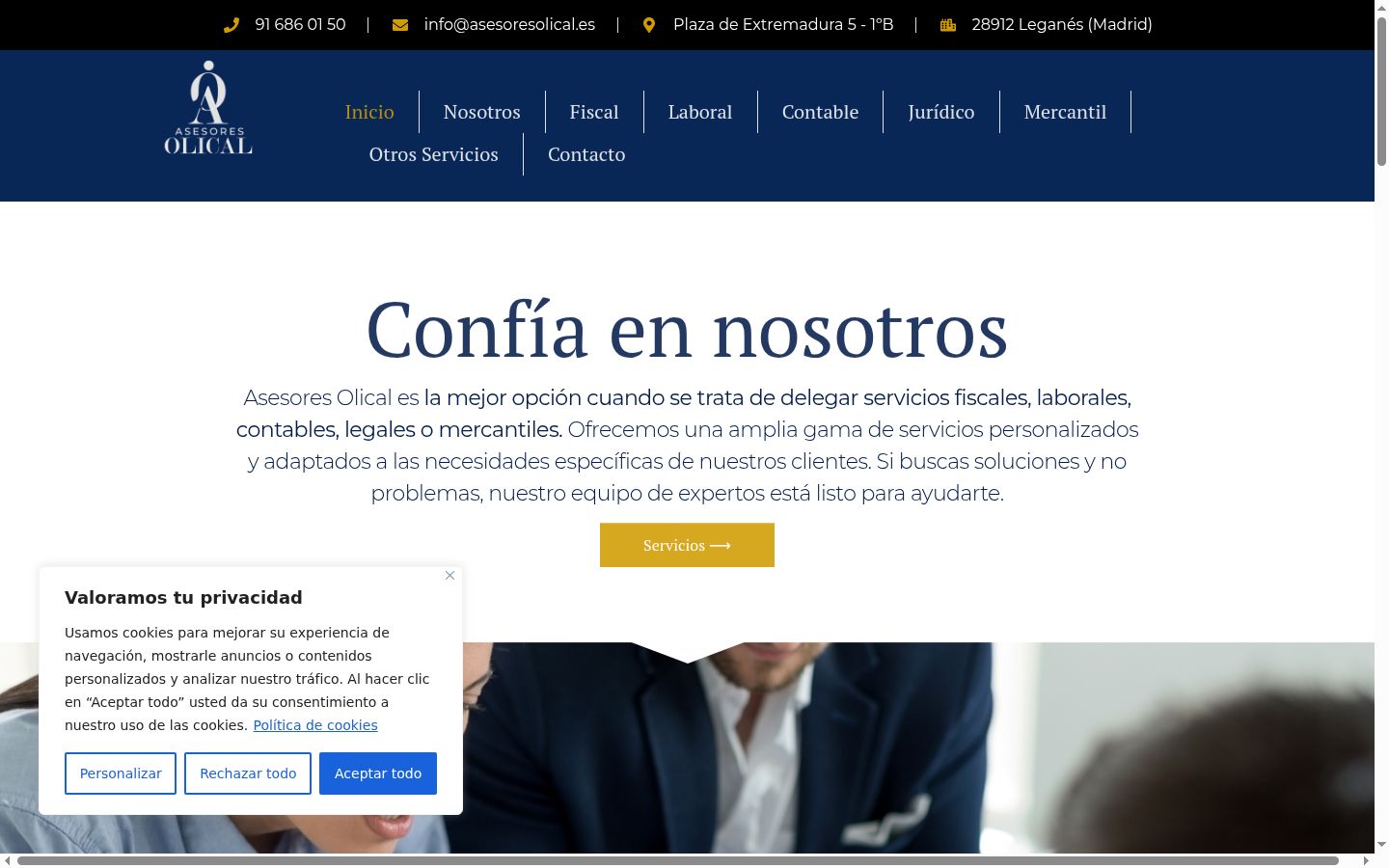The width and height of the screenshot is (1389, 868).
Task: Open the Jurídico menu item
Action: (941, 112)
